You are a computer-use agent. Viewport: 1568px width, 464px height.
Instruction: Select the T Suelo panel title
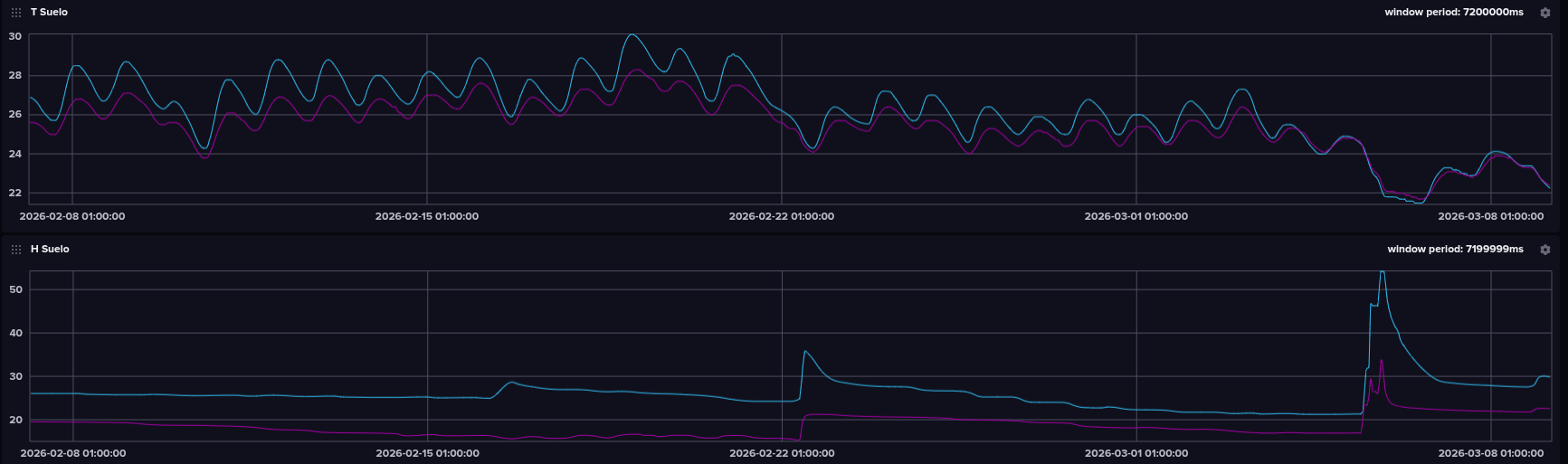pyautogui.click(x=49, y=13)
